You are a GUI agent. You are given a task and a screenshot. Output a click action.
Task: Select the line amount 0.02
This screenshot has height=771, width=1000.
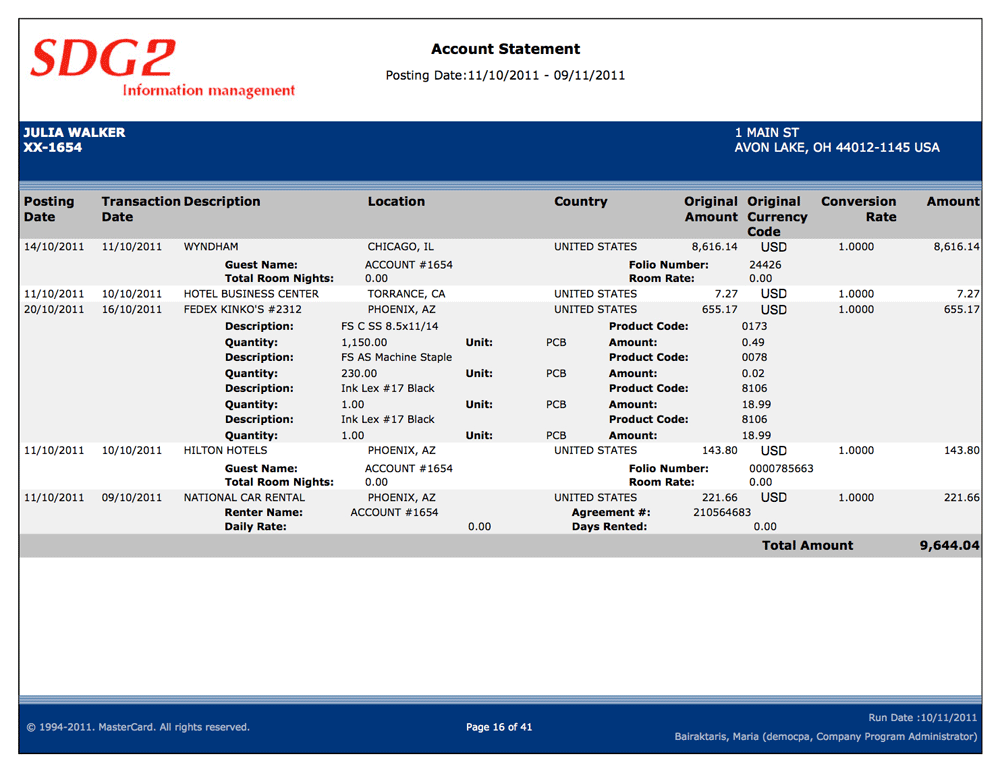(x=753, y=374)
